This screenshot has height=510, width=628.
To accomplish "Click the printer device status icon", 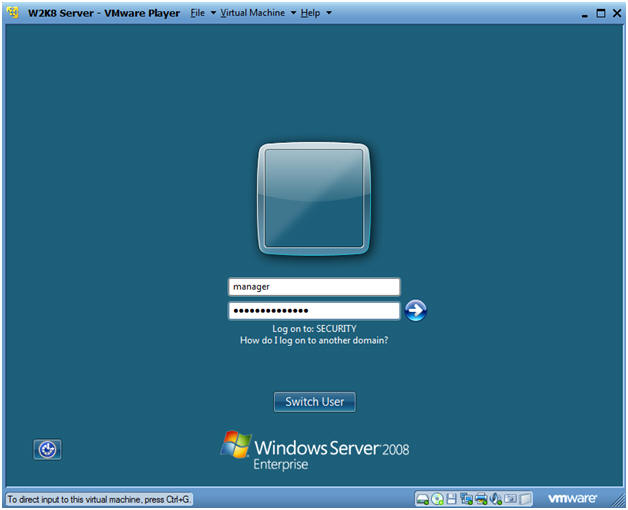I will tap(481, 498).
